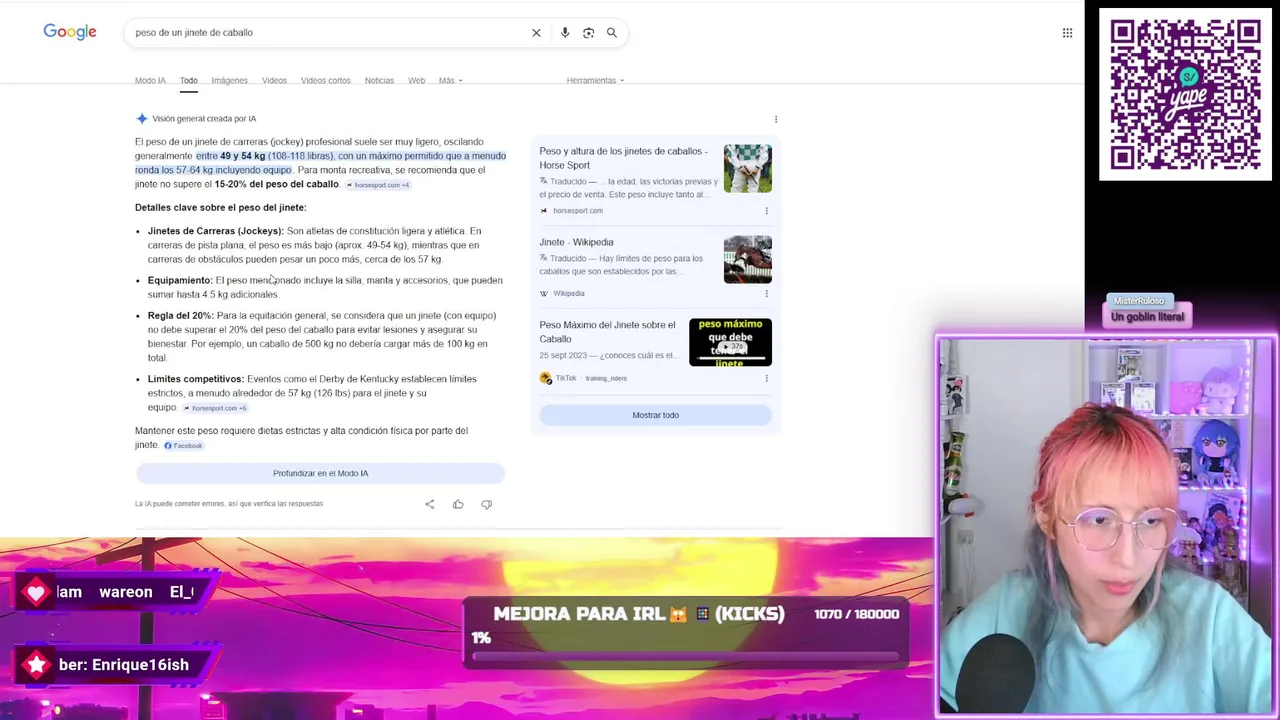This screenshot has width=1280, height=720.
Task: Click the donation goal progress bar
Action: pyautogui.click(x=685, y=657)
